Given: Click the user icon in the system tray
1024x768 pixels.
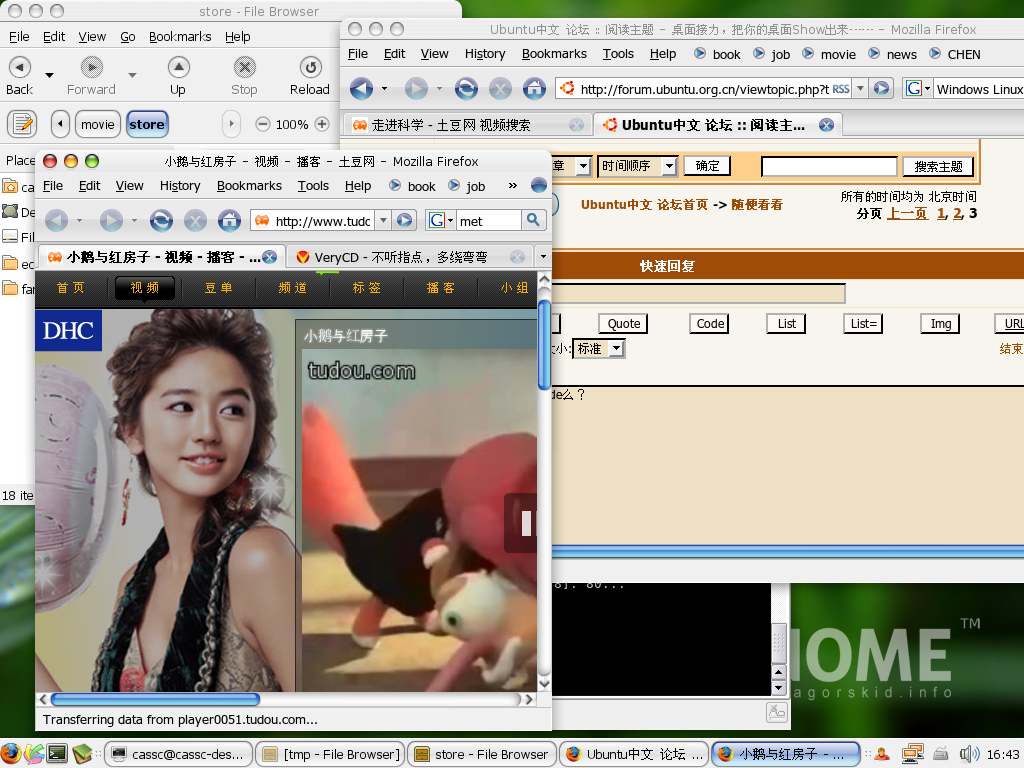Looking at the screenshot, I should click(x=882, y=754).
